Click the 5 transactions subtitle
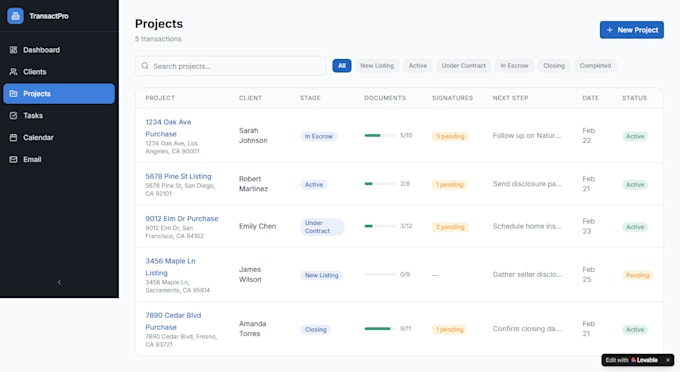Image resolution: width=680 pixels, height=372 pixels. (158, 39)
